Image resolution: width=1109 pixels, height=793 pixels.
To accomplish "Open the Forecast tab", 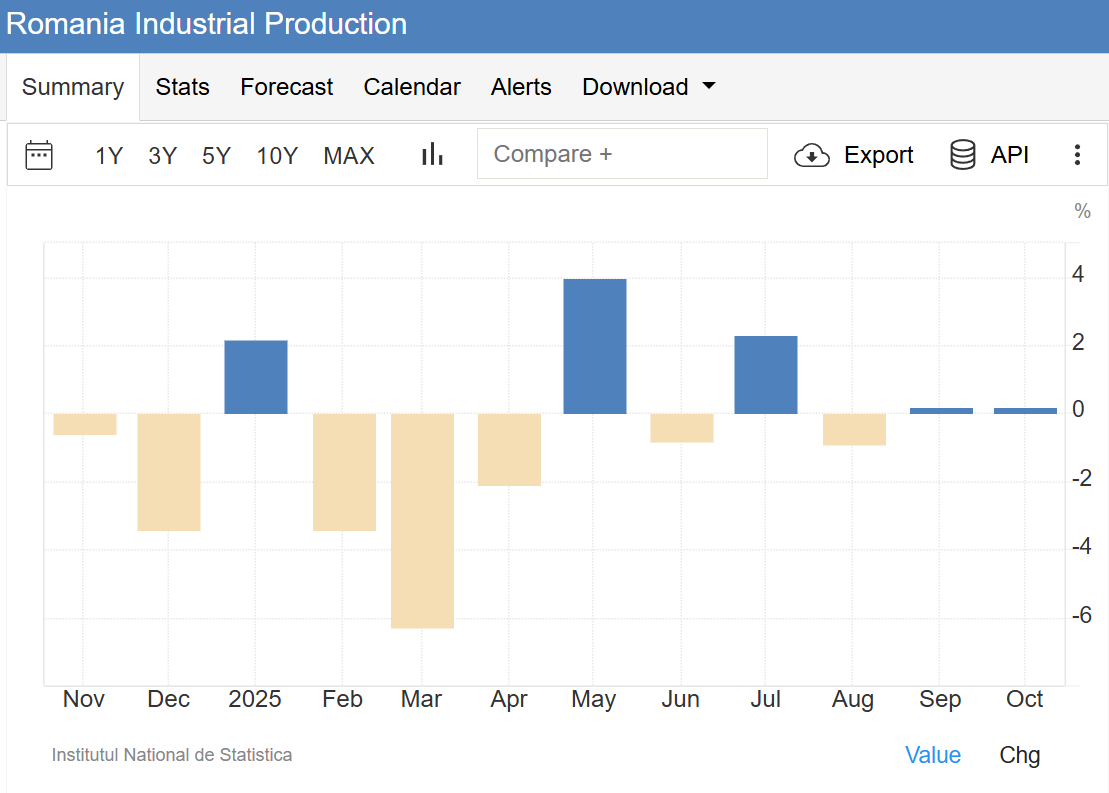I will (x=286, y=87).
